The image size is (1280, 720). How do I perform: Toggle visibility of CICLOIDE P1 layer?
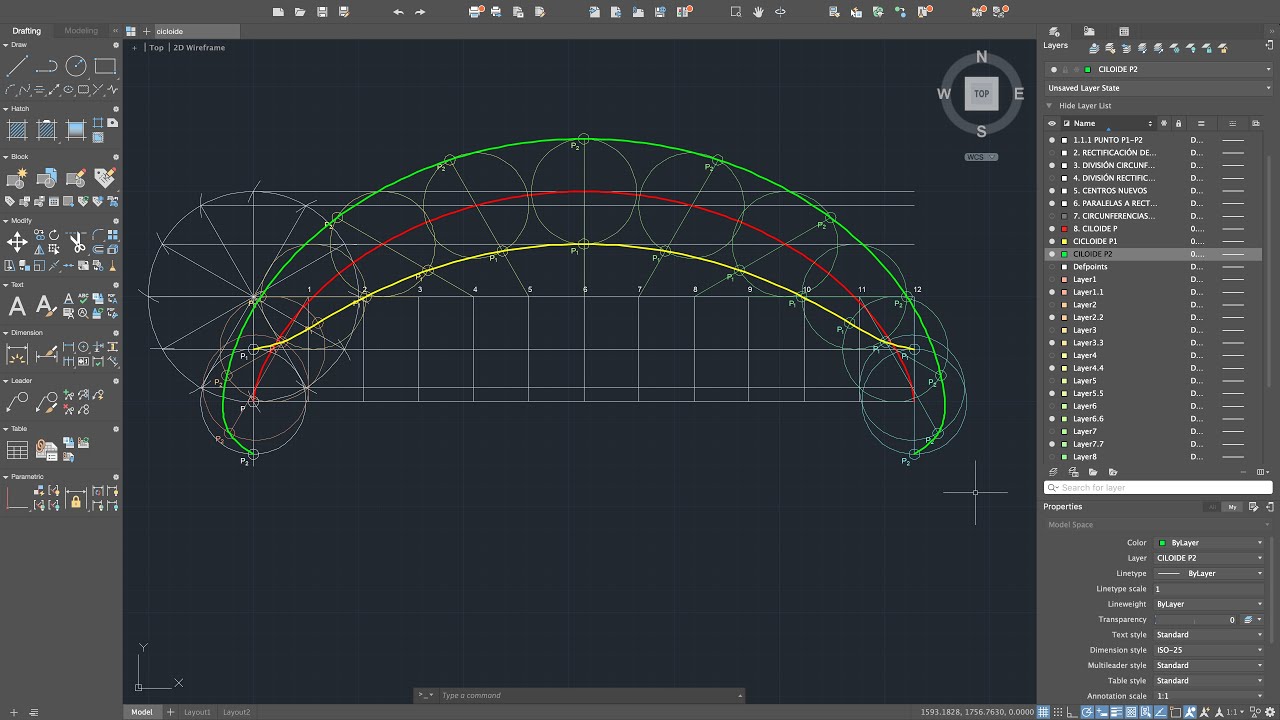(x=1052, y=241)
